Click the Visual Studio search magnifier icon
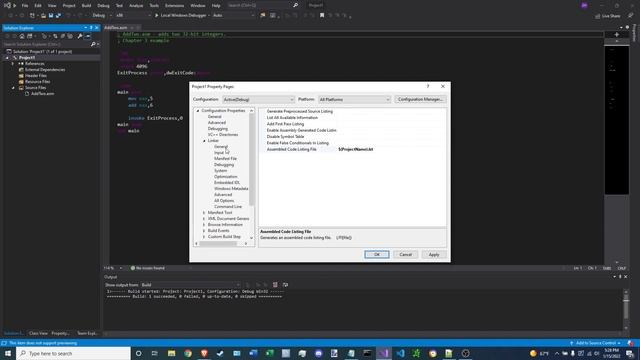This screenshot has height=360, width=640. 296,5
